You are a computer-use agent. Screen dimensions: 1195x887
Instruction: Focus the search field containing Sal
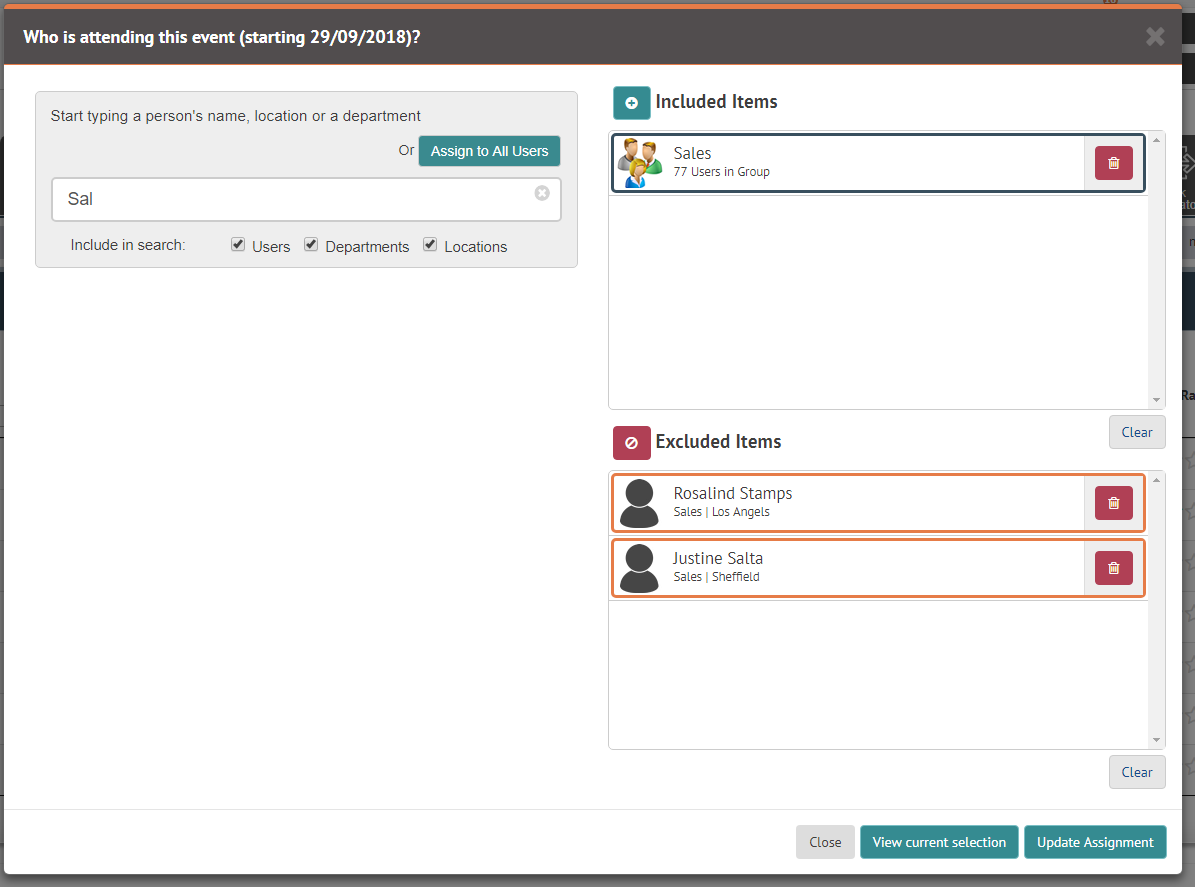click(x=306, y=200)
